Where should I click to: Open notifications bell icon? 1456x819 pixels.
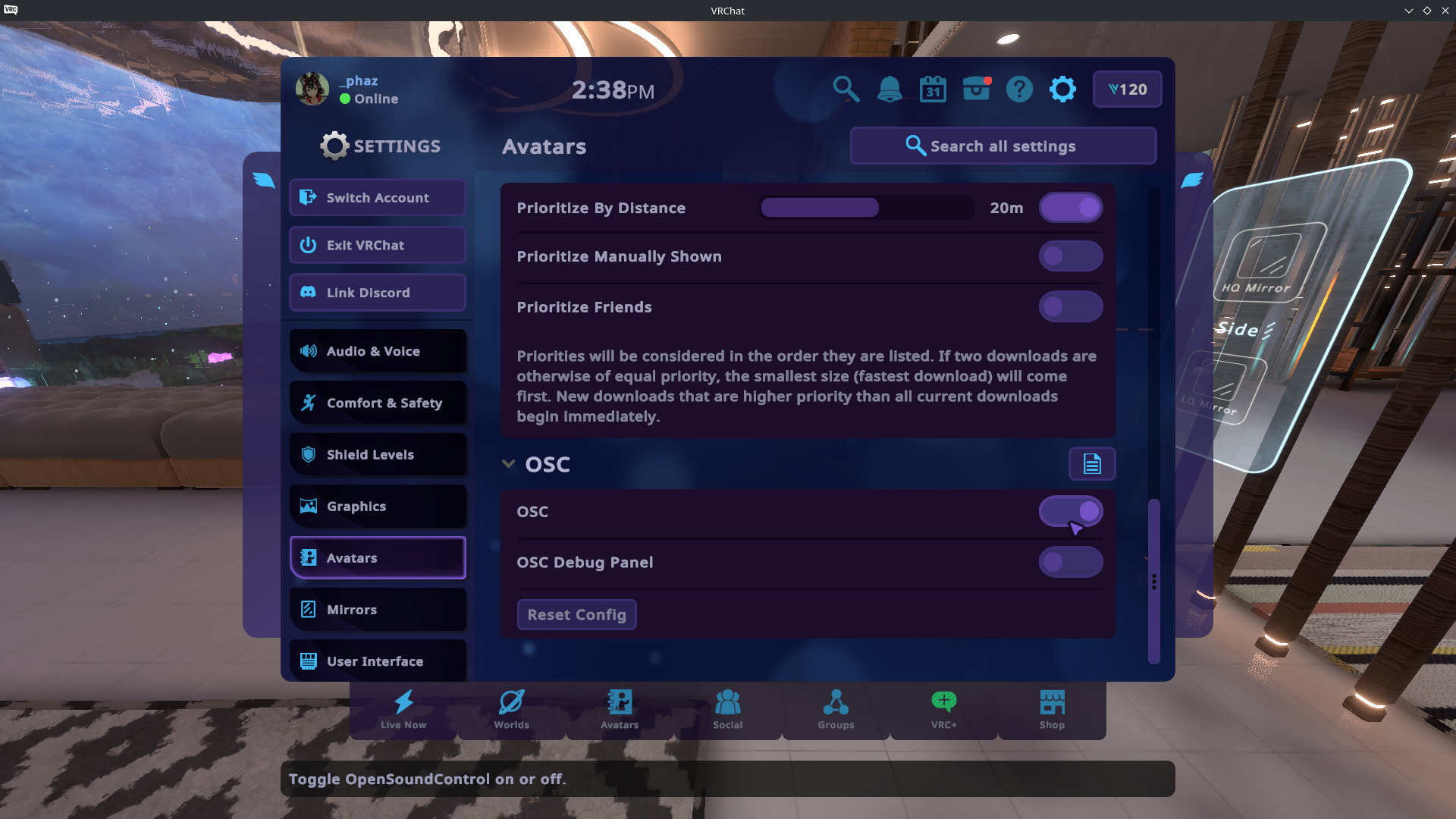point(890,89)
